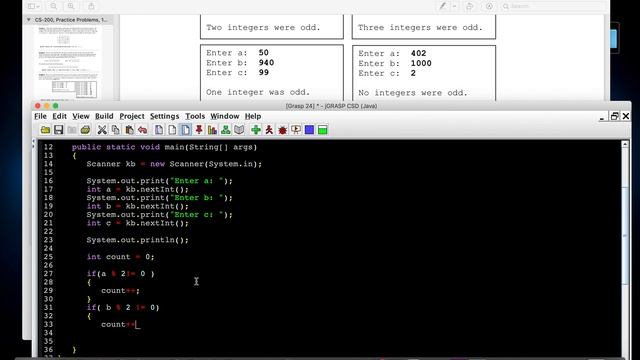Click the red pushpin toolbar icon
The image size is (640, 360).
199,130
